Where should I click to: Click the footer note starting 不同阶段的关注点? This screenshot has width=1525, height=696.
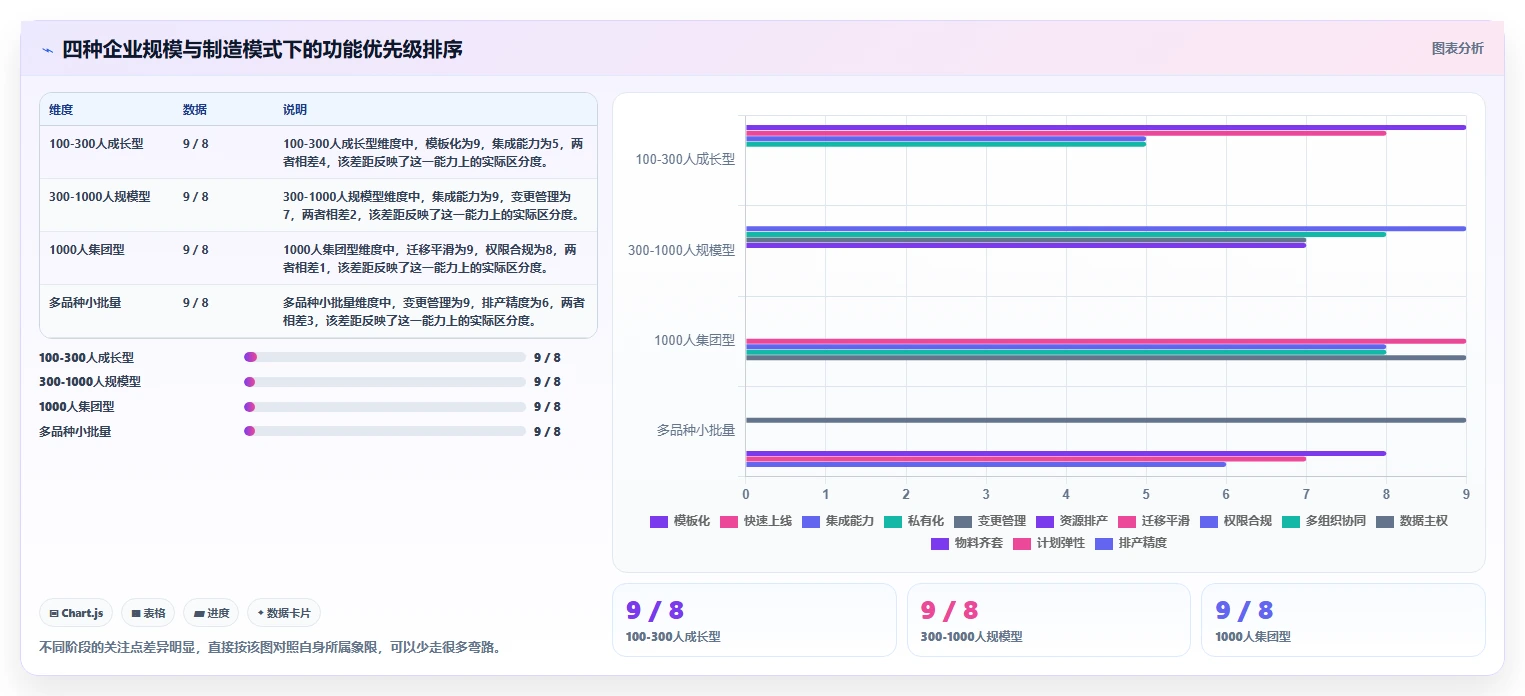270,647
